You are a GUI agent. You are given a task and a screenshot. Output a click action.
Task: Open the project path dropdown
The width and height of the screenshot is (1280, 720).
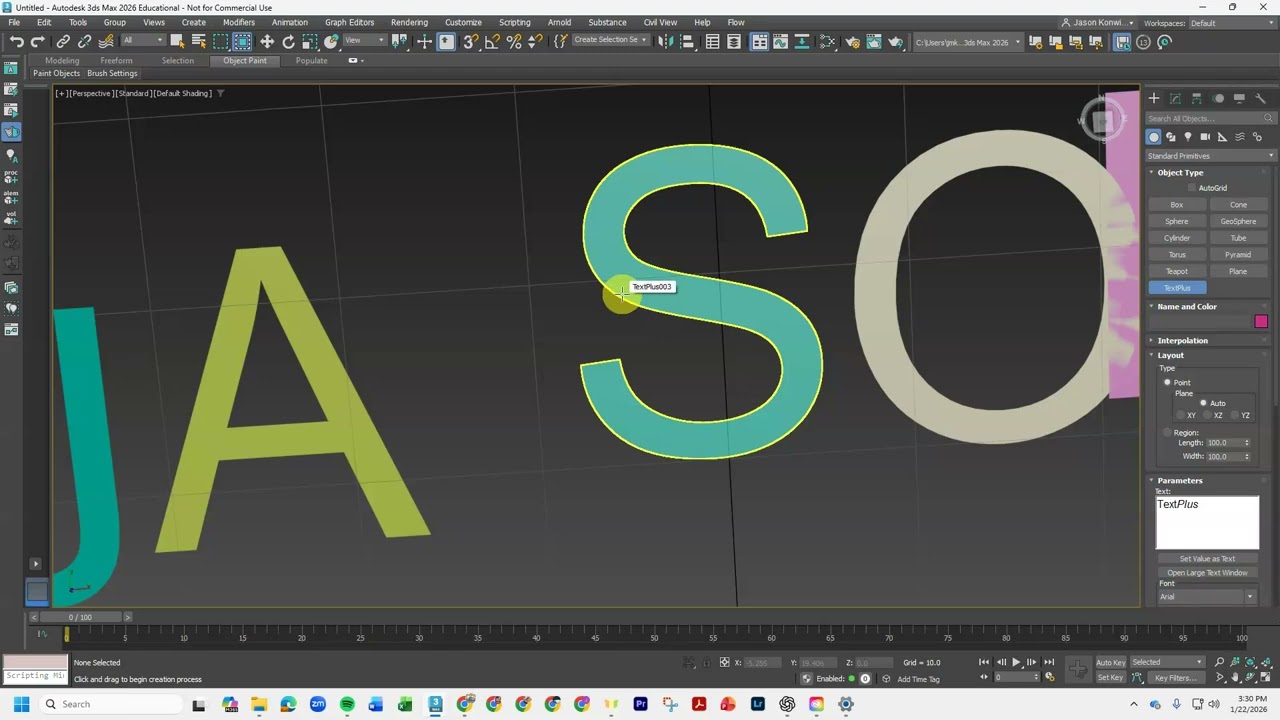(x=968, y=42)
